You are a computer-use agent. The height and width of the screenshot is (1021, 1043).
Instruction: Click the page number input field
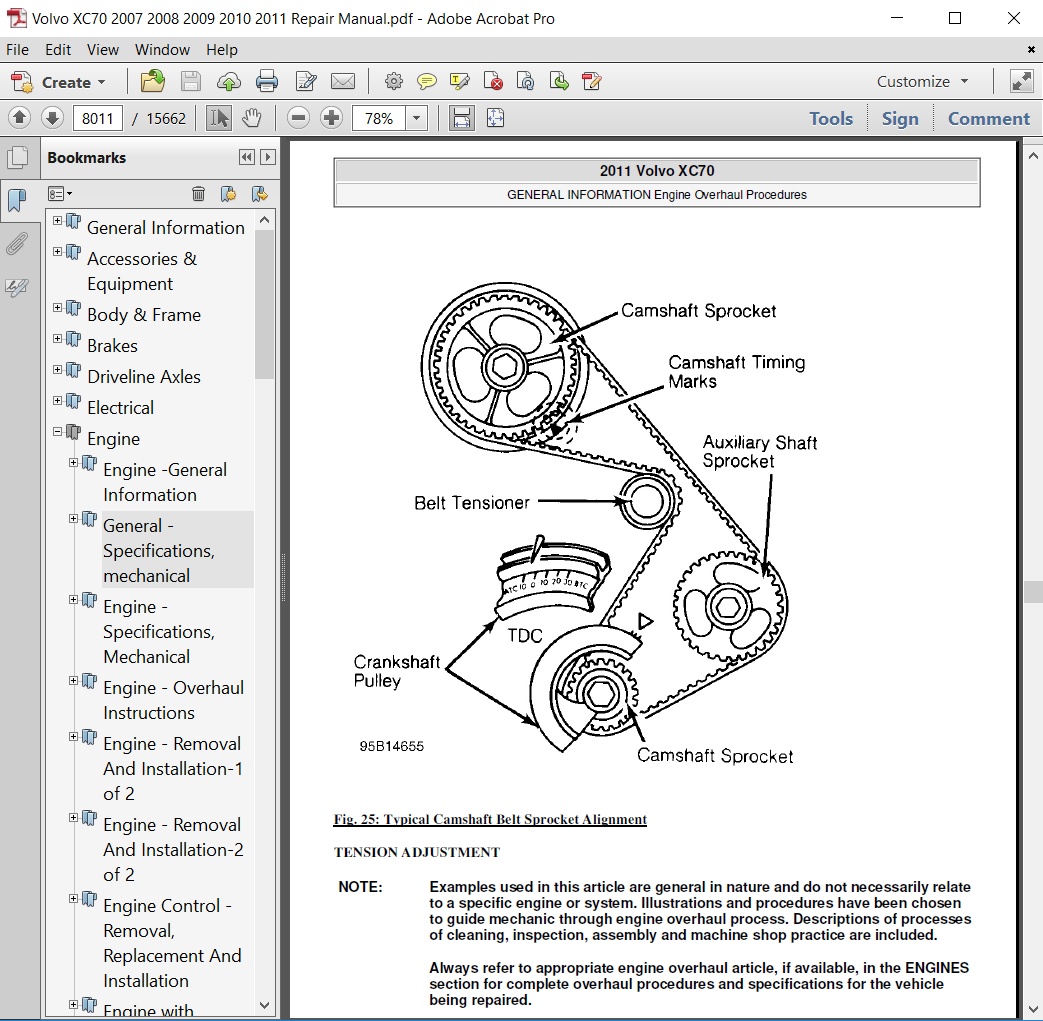[x=98, y=118]
